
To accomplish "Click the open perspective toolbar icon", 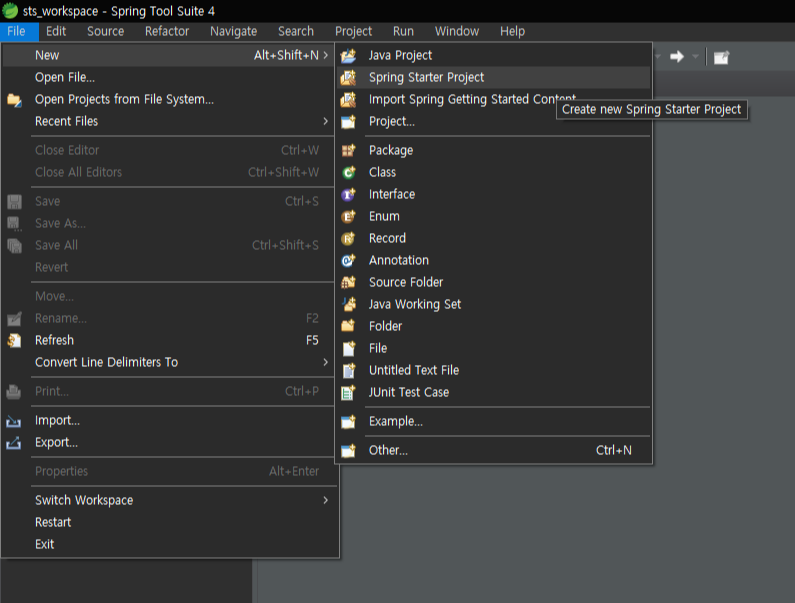I will 721,57.
